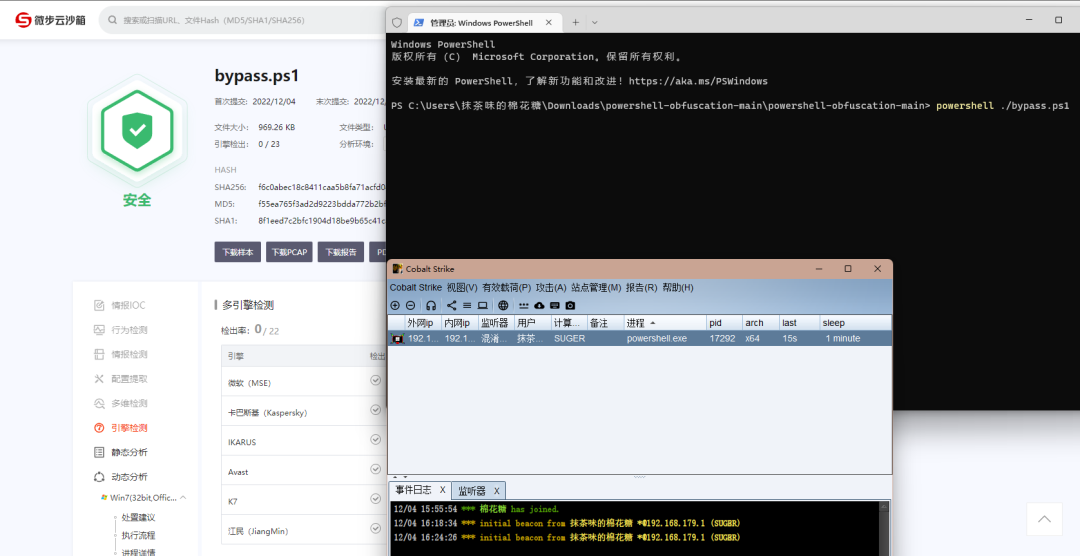The image size is (1080, 556).
Task: Click the keystrokes dots icon in toolbar
Action: (524, 305)
